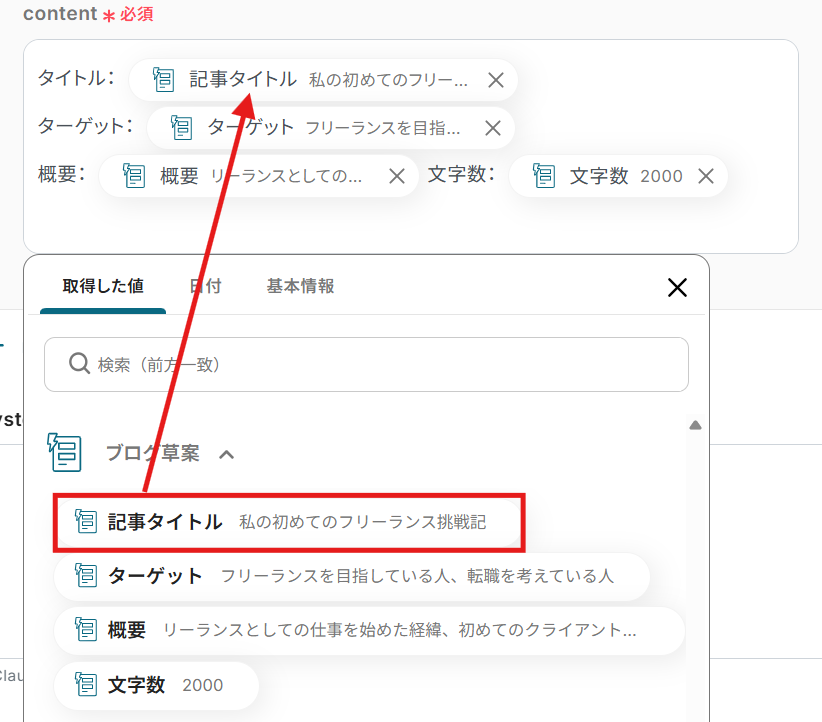The image size is (822, 722).
Task: Click the 文字数： label text in content
Action: [461, 175]
